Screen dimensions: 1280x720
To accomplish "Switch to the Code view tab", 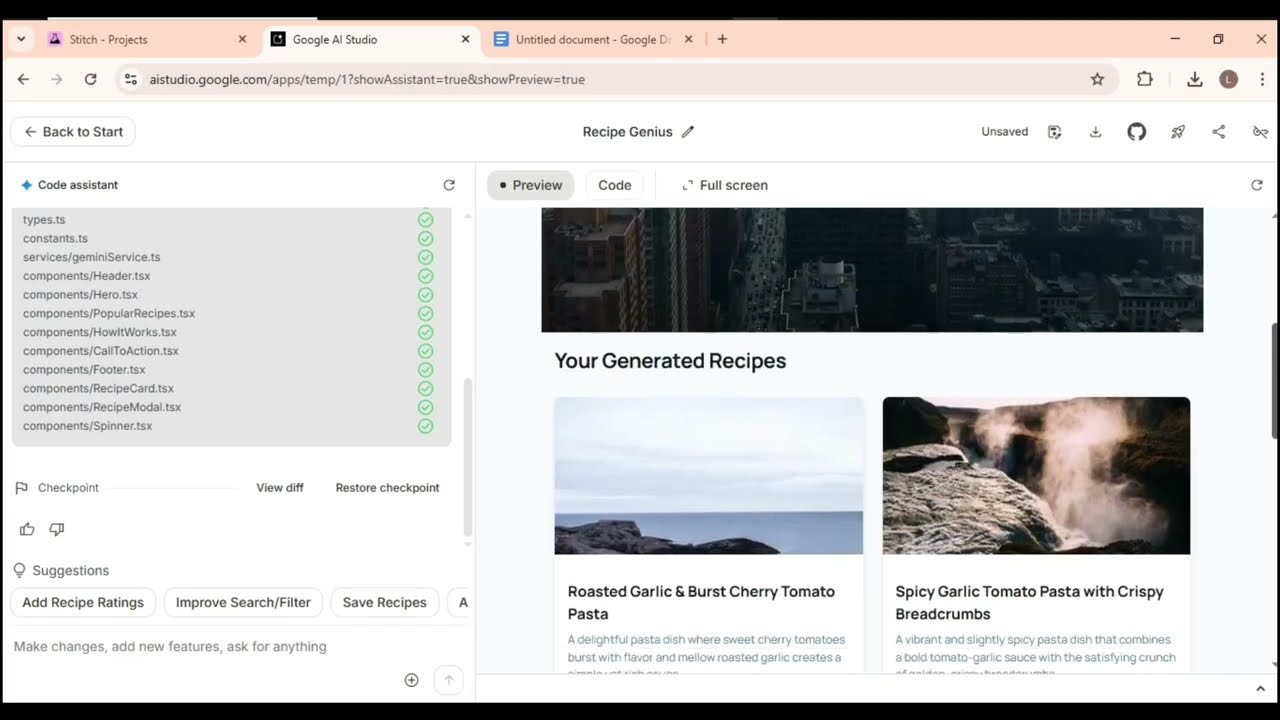I will point(614,185).
